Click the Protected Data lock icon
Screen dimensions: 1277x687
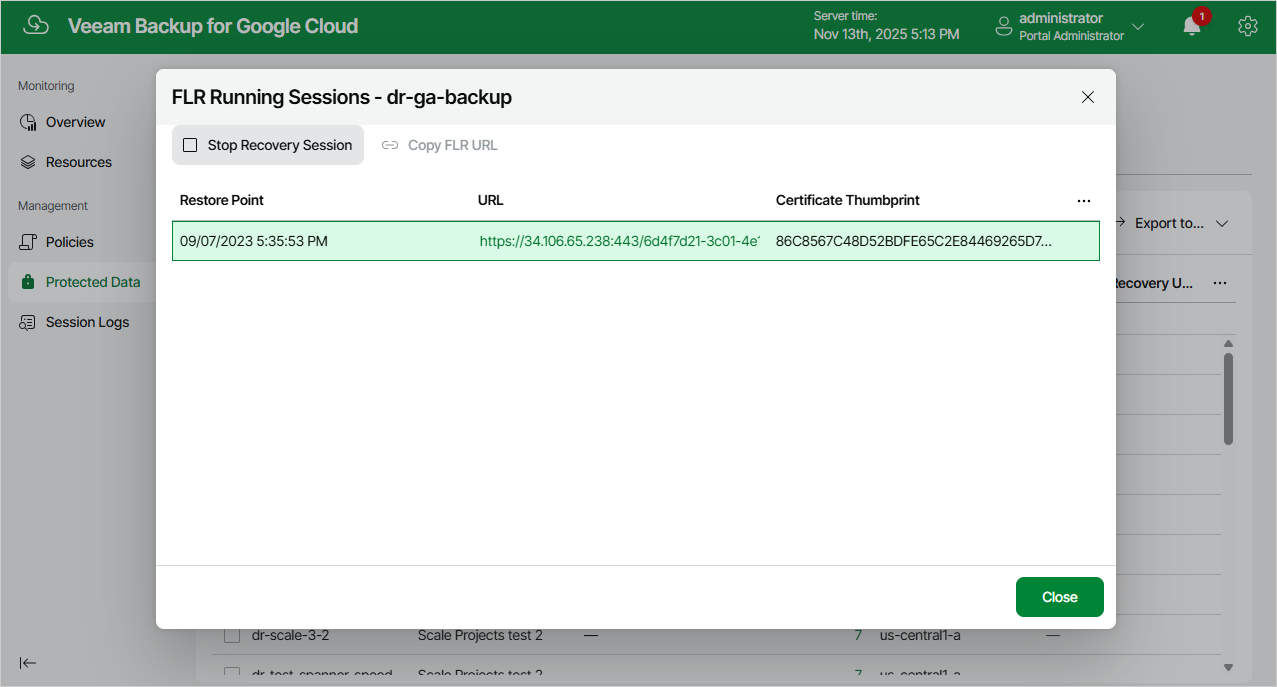coord(28,282)
